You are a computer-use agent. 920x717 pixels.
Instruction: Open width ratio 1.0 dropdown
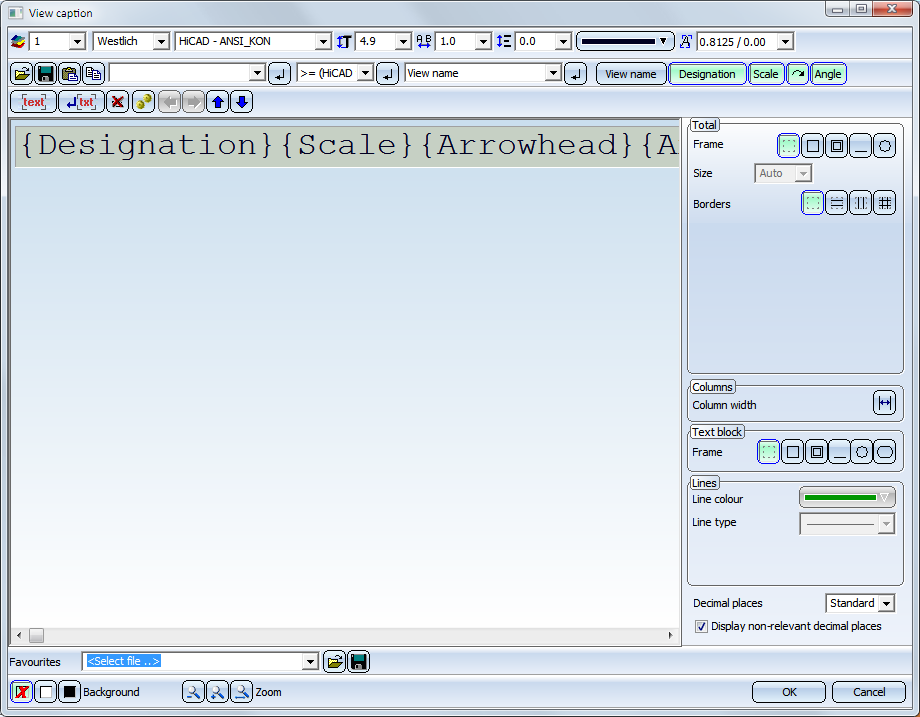[x=483, y=42]
